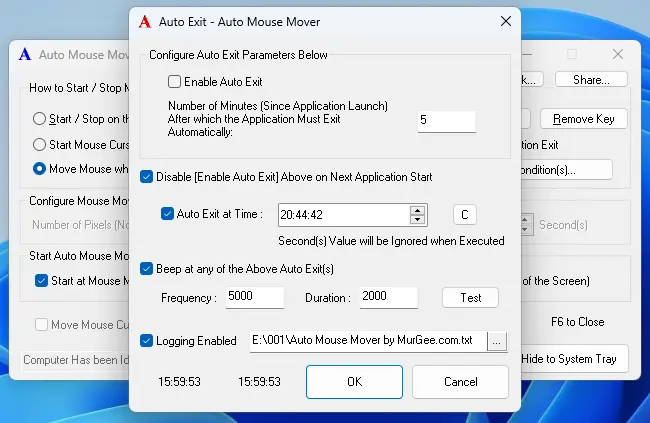Click the Duration field showing 2000
The width and height of the screenshot is (650, 423).
(x=388, y=297)
